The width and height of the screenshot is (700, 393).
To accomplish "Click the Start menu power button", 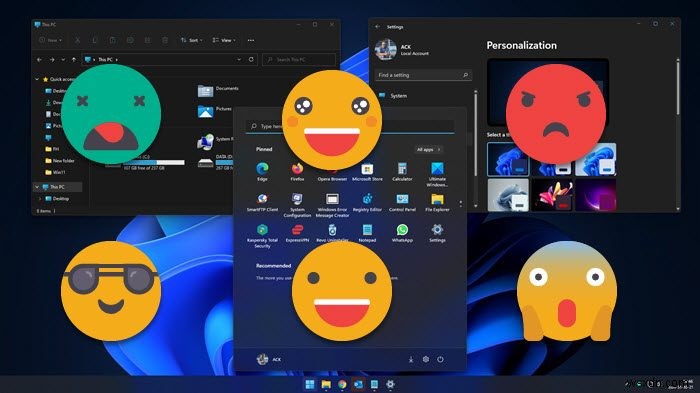I will [440, 359].
